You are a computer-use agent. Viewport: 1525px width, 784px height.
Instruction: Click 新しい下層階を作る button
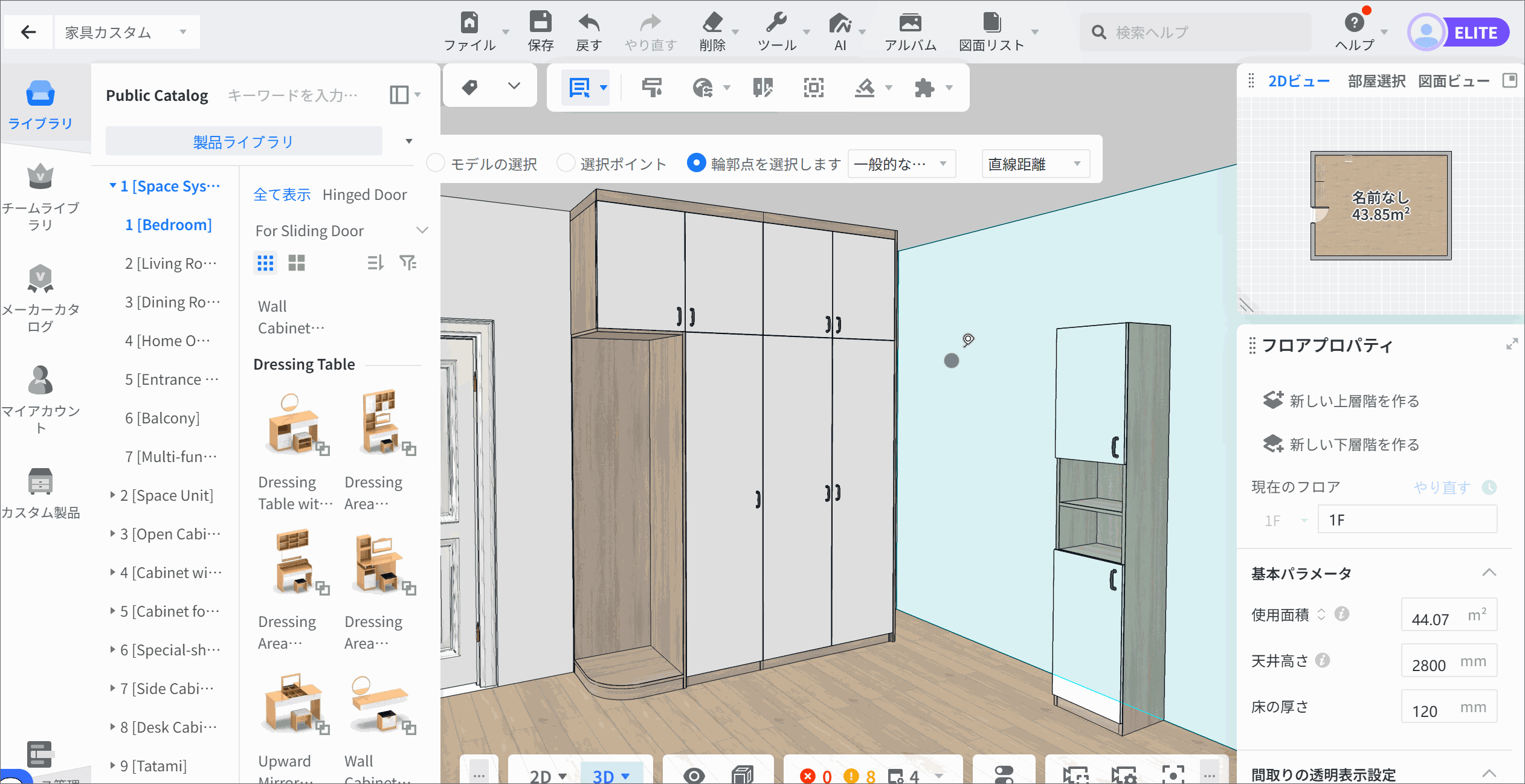coord(1341,444)
